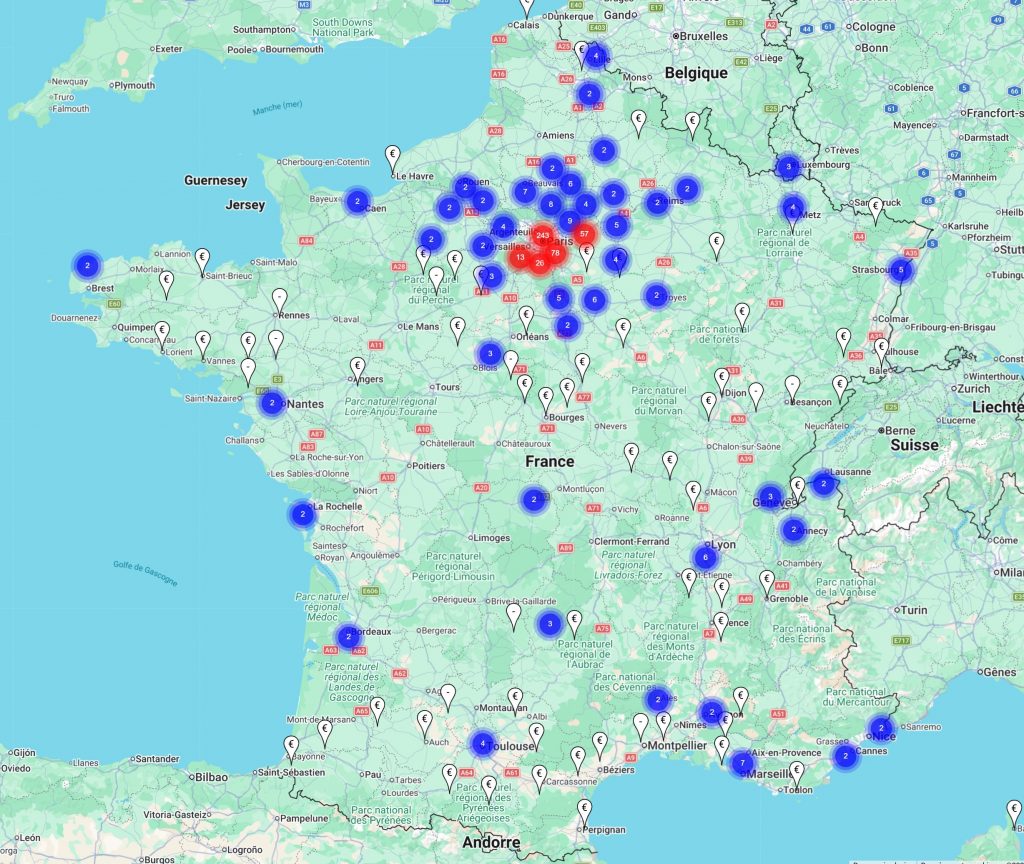The image size is (1024, 864).
Task: Select the red 13 cluster marker
Action: 520,257
